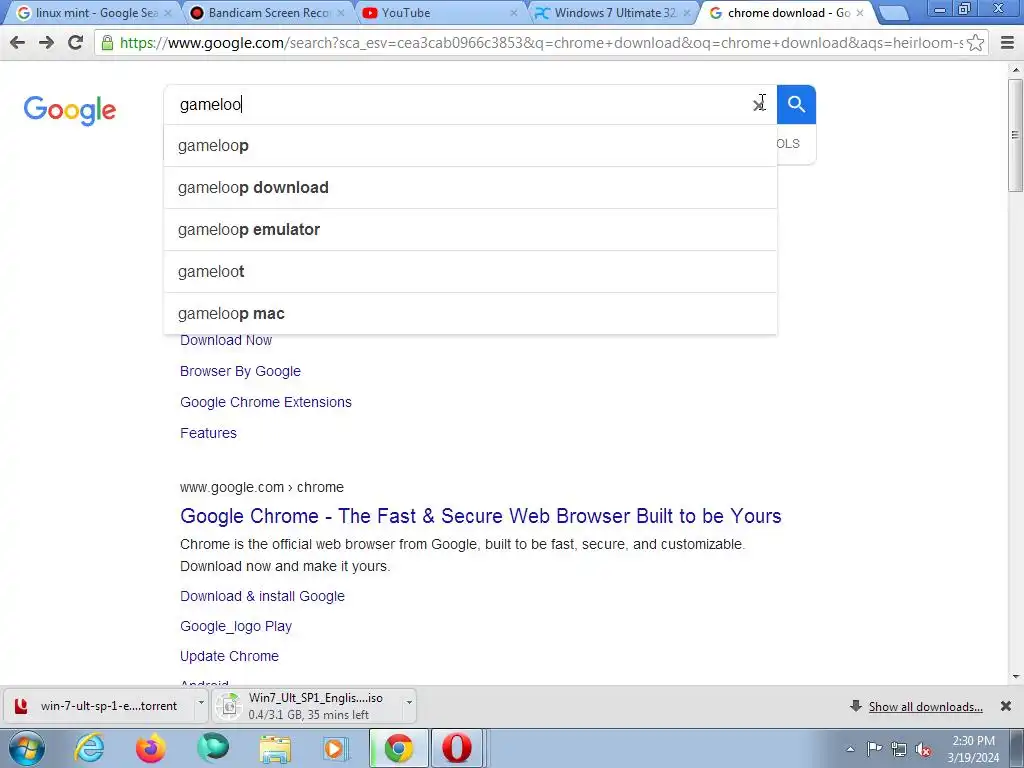This screenshot has width=1024, height=768.
Task: Open the Browser By Google link
Action: (x=240, y=371)
